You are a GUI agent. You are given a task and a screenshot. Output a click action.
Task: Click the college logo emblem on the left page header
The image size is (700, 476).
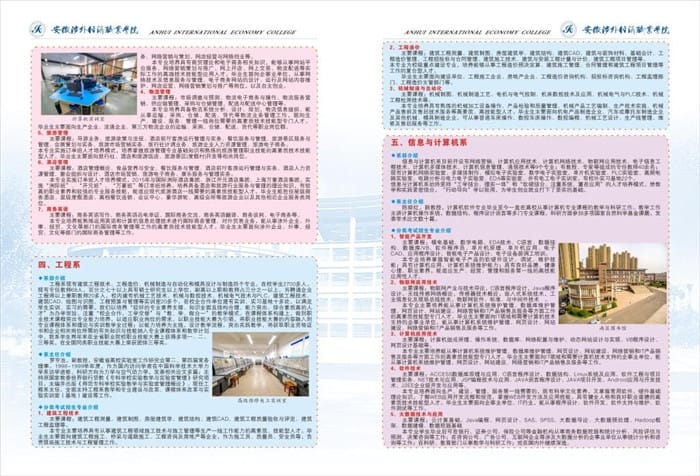pos(37,28)
